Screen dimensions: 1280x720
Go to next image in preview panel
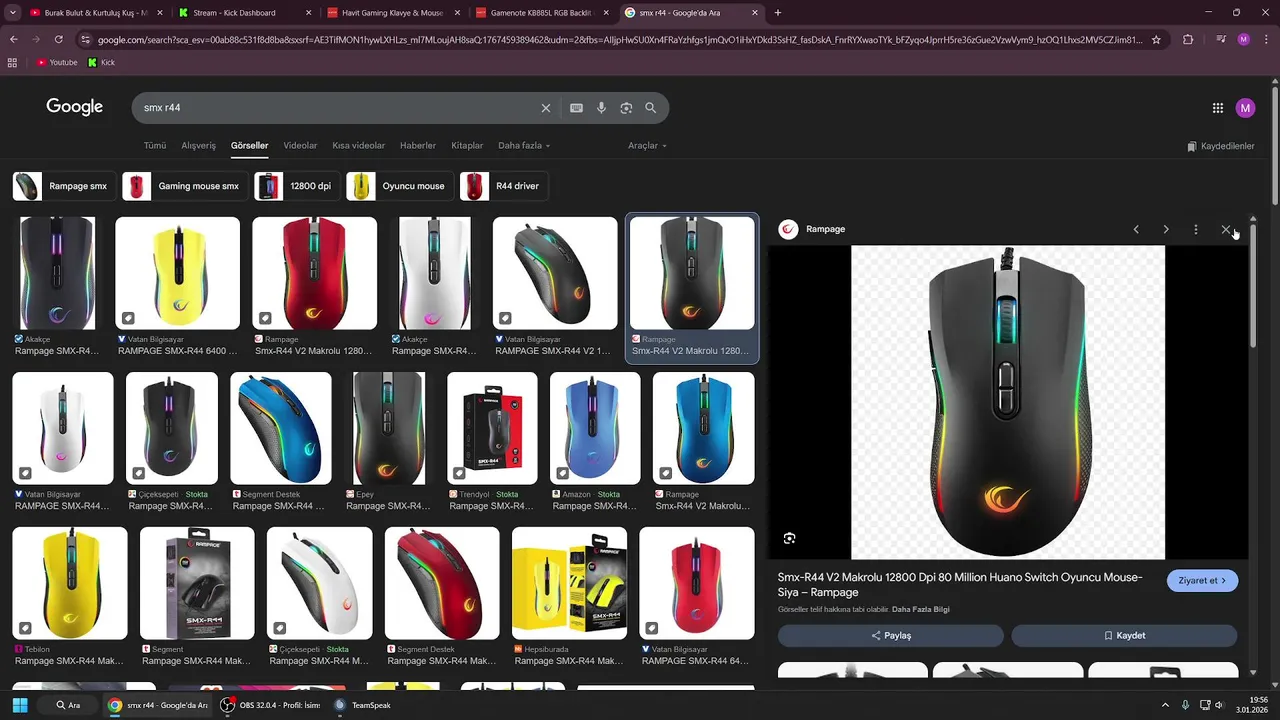(1166, 229)
